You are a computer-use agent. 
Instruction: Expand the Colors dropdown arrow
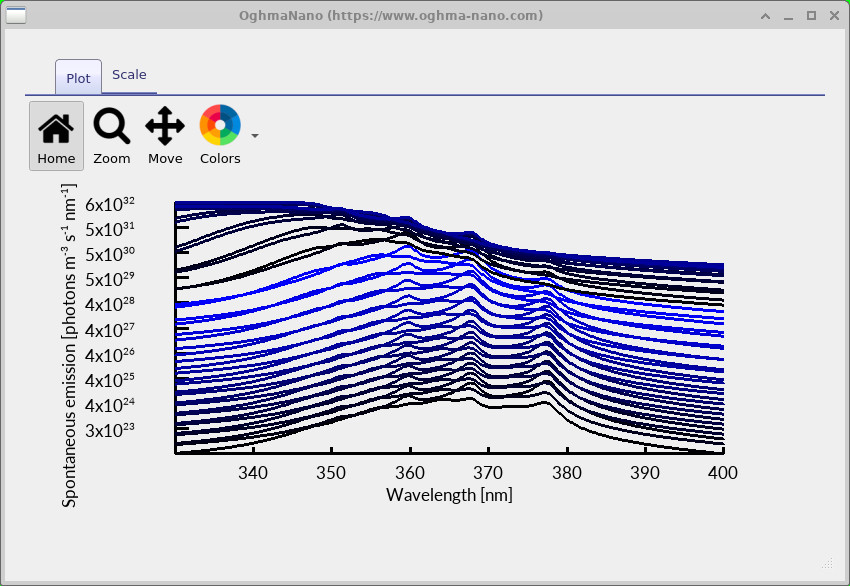pos(255,136)
